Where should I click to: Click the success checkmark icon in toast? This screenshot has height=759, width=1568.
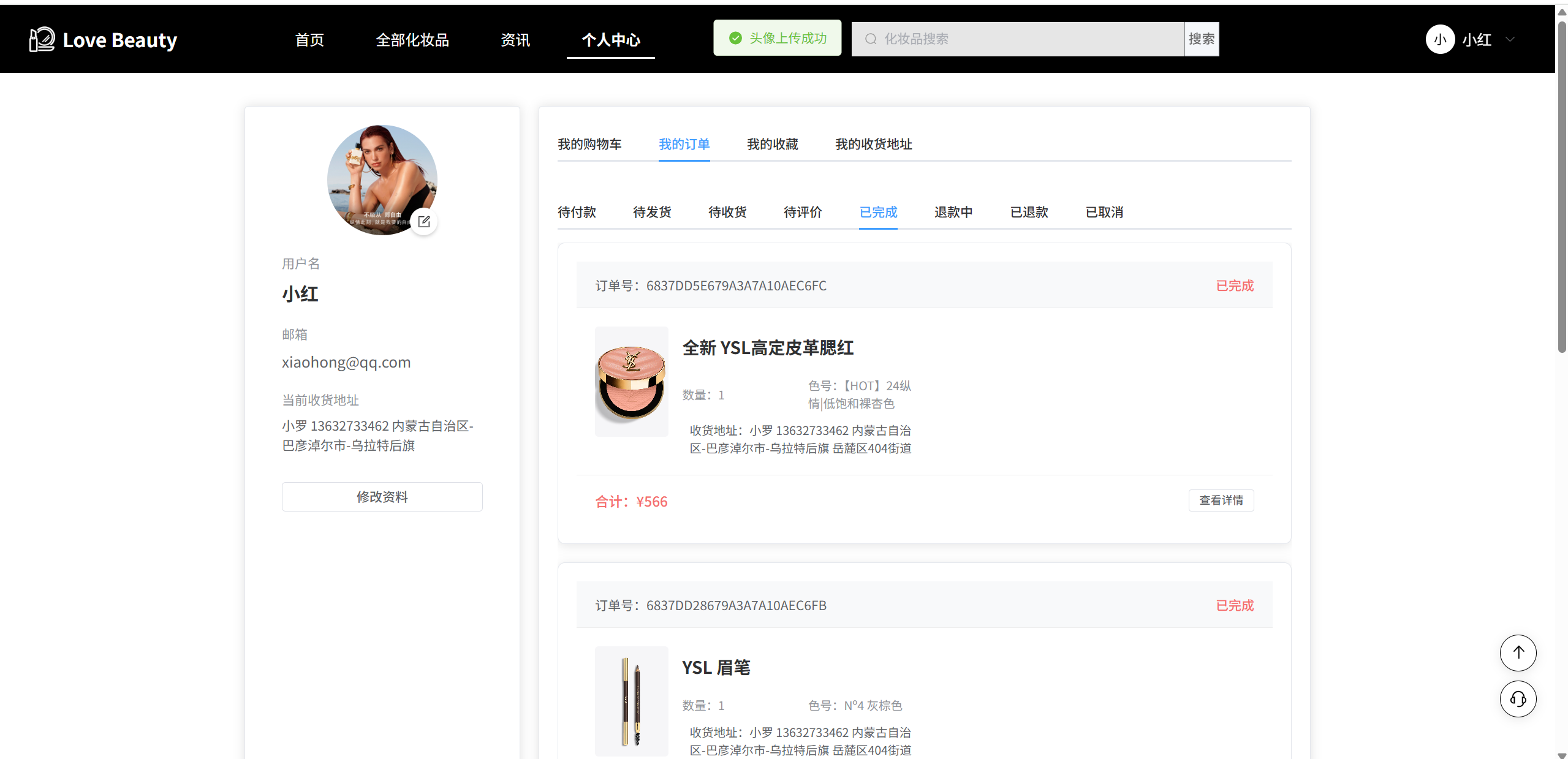point(735,39)
